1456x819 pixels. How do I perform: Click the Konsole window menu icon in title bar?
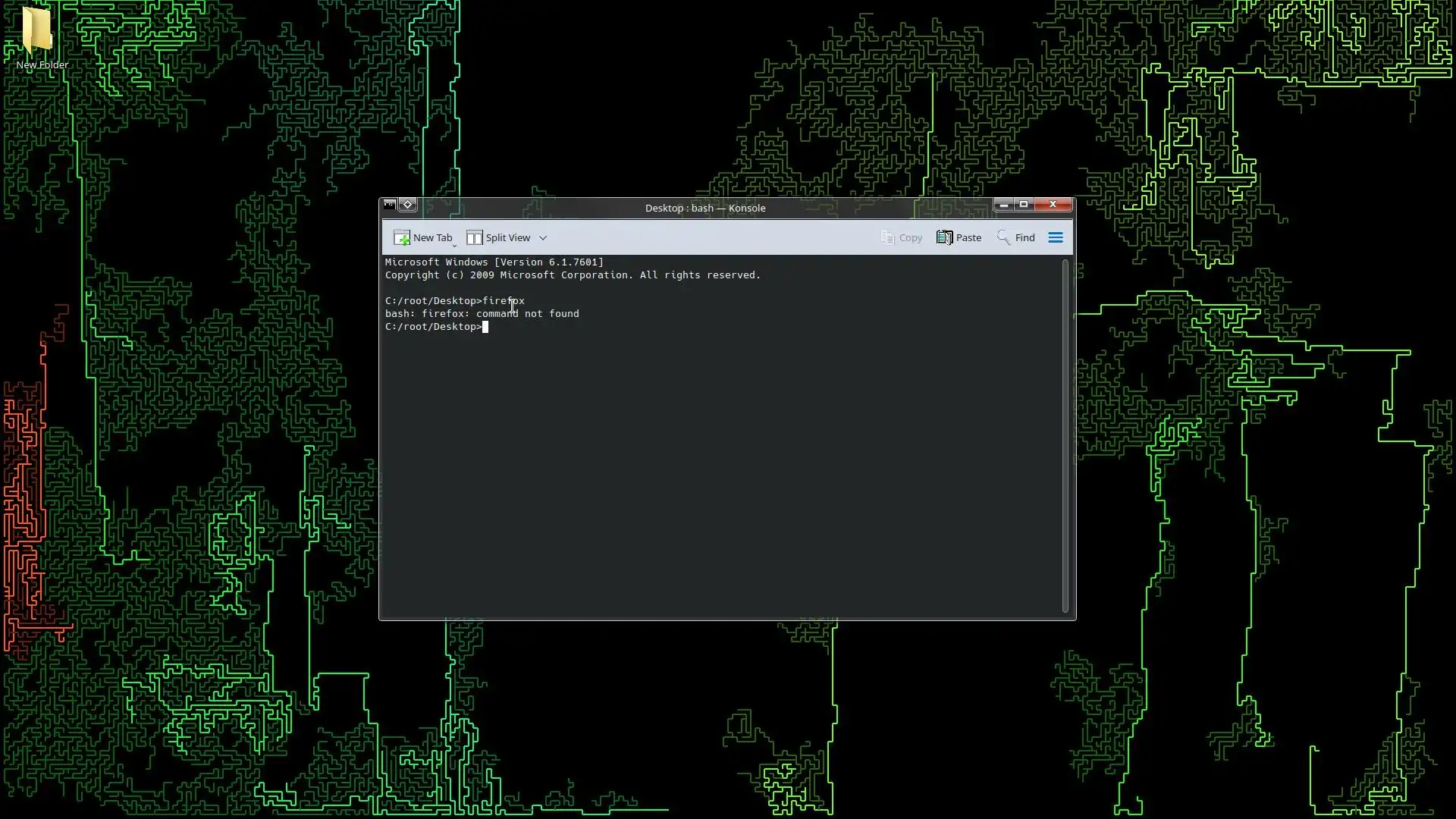click(x=389, y=205)
